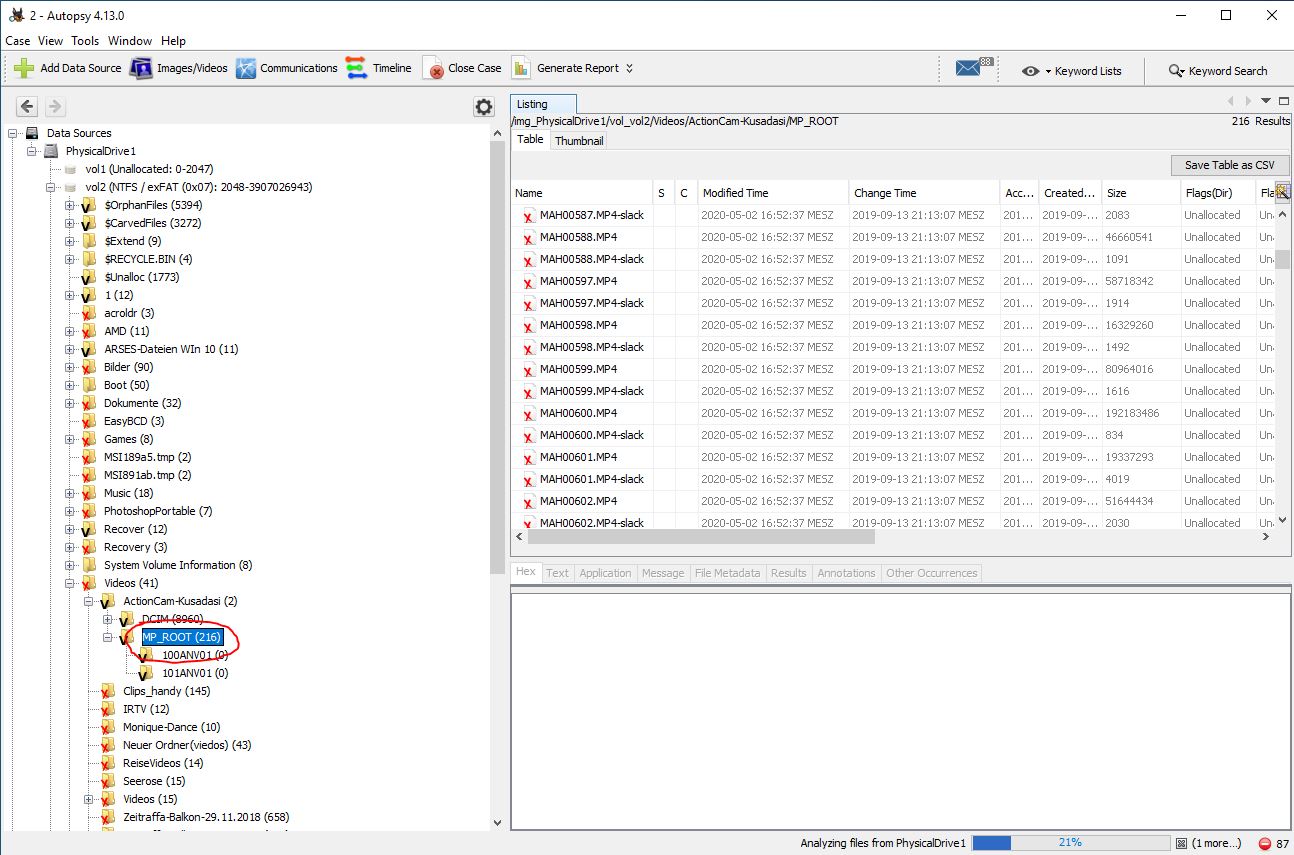
Task: Open Keyword Search box
Action: [x=1218, y=71]
